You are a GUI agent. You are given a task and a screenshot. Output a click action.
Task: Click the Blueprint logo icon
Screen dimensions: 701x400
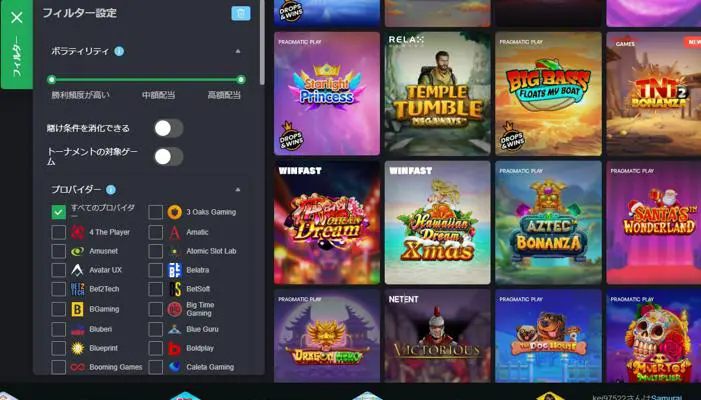point(78,348)
